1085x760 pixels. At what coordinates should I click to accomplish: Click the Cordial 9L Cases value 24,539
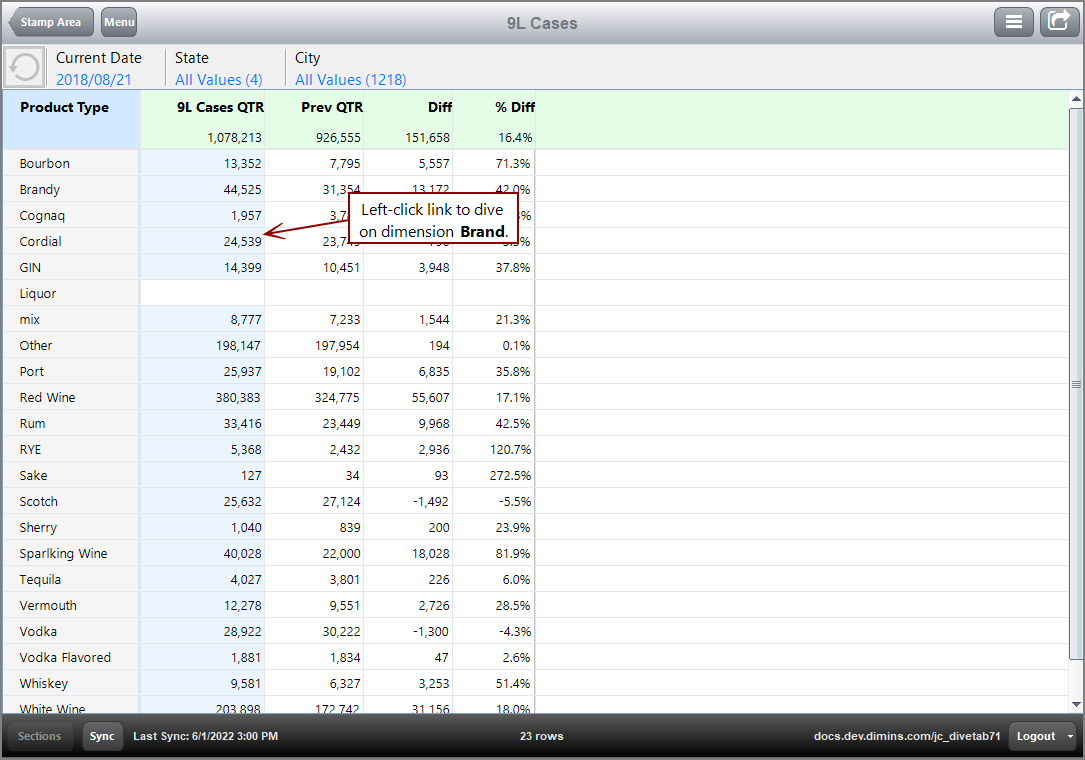pyautogui.click(x=242, y=241)
